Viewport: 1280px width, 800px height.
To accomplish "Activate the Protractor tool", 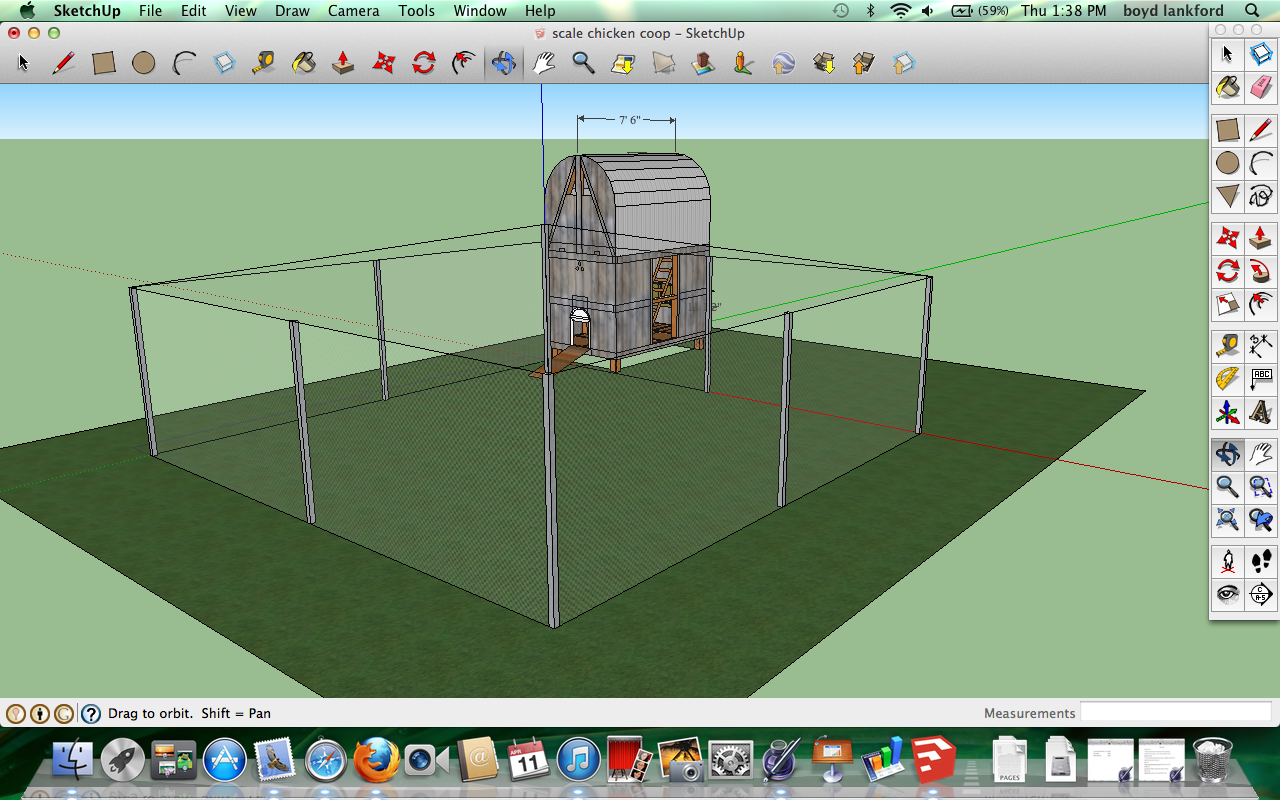I will click(1228, 379).
